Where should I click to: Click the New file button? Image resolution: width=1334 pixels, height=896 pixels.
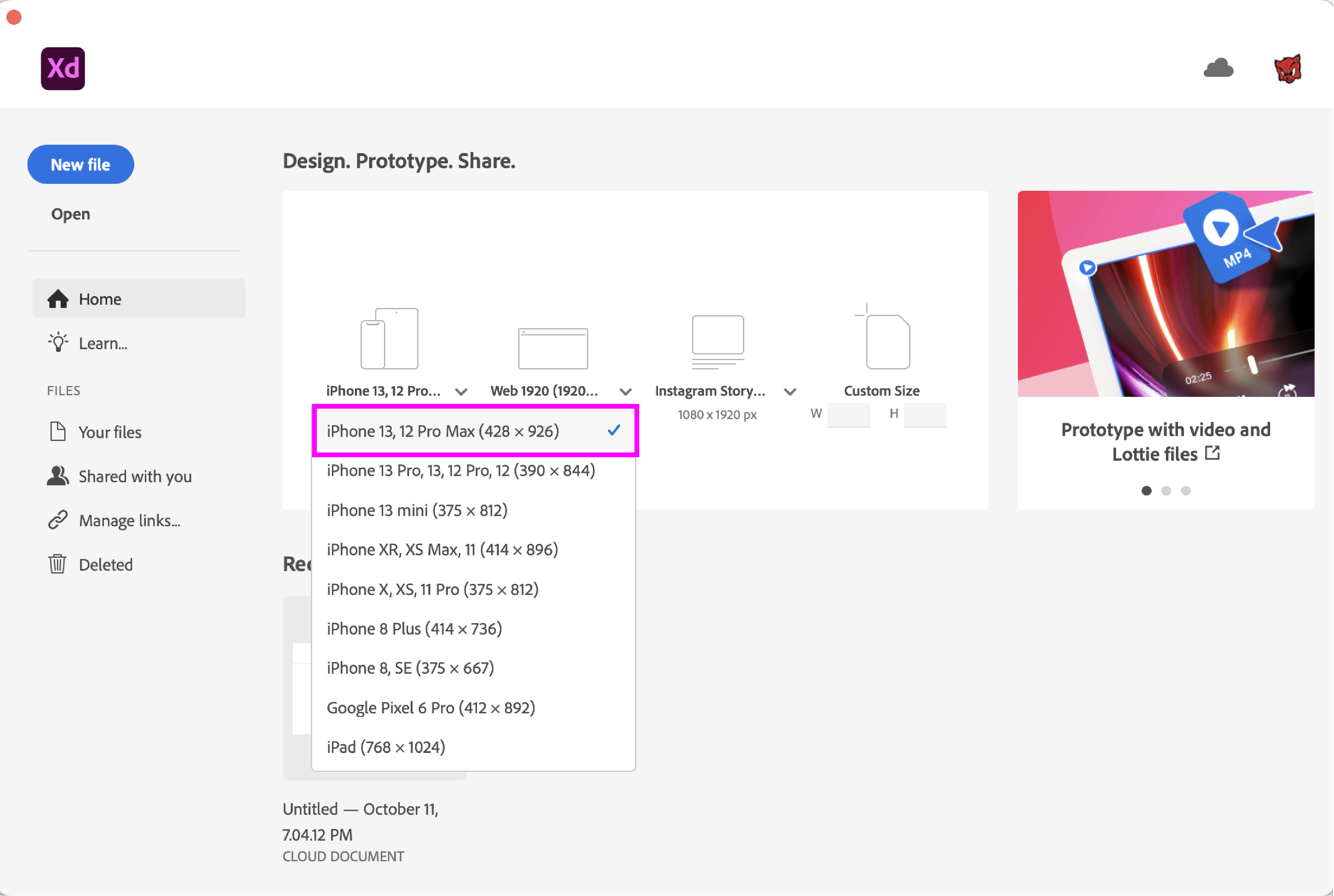point(80,164)
